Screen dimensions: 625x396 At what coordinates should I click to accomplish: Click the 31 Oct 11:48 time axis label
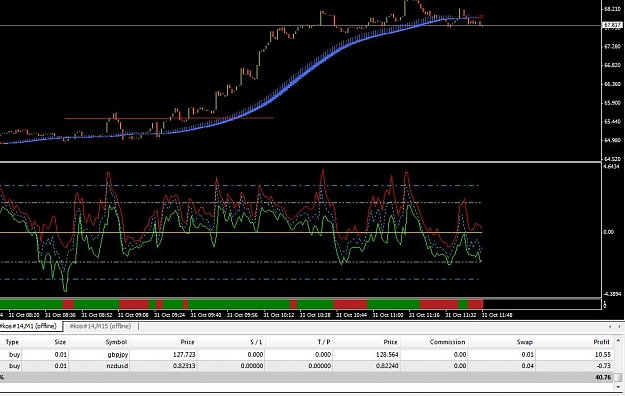point(497,315)
